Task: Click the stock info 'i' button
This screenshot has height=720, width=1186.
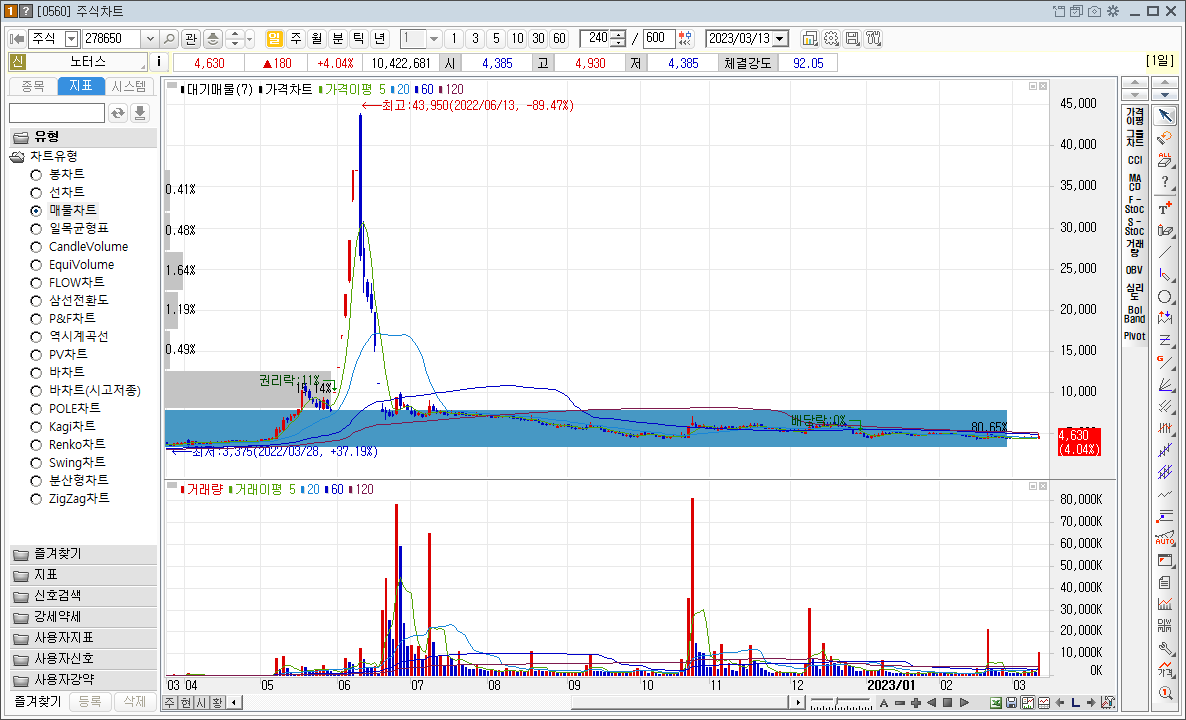Action: pyautogui.click(x=159, y=62)
